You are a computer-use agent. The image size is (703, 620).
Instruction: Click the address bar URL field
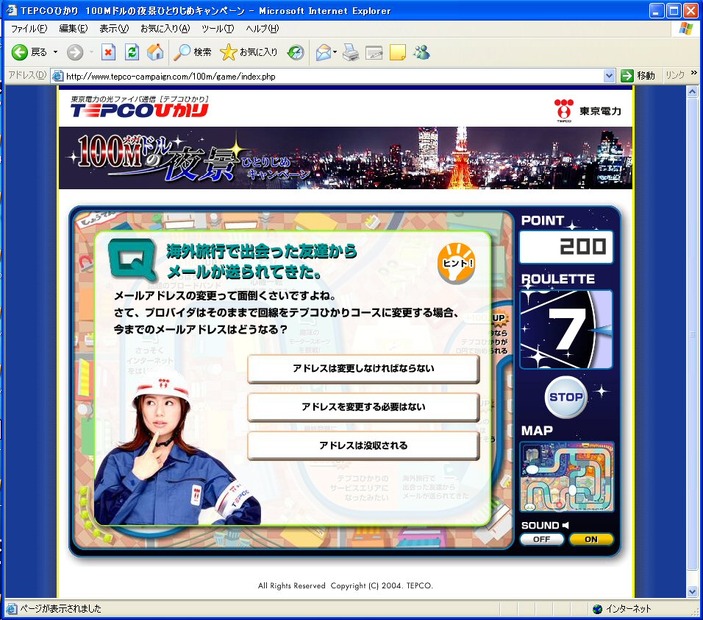pos(333,76)
